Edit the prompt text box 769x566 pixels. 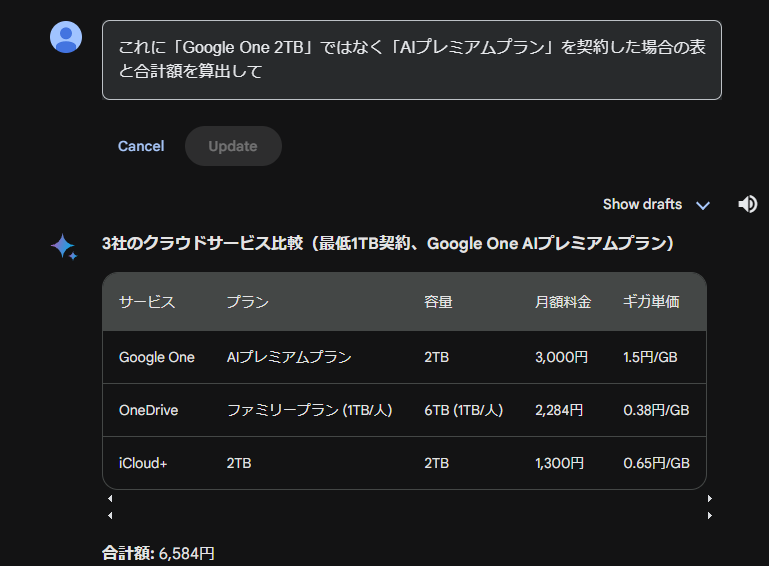[x=411, y=60]
